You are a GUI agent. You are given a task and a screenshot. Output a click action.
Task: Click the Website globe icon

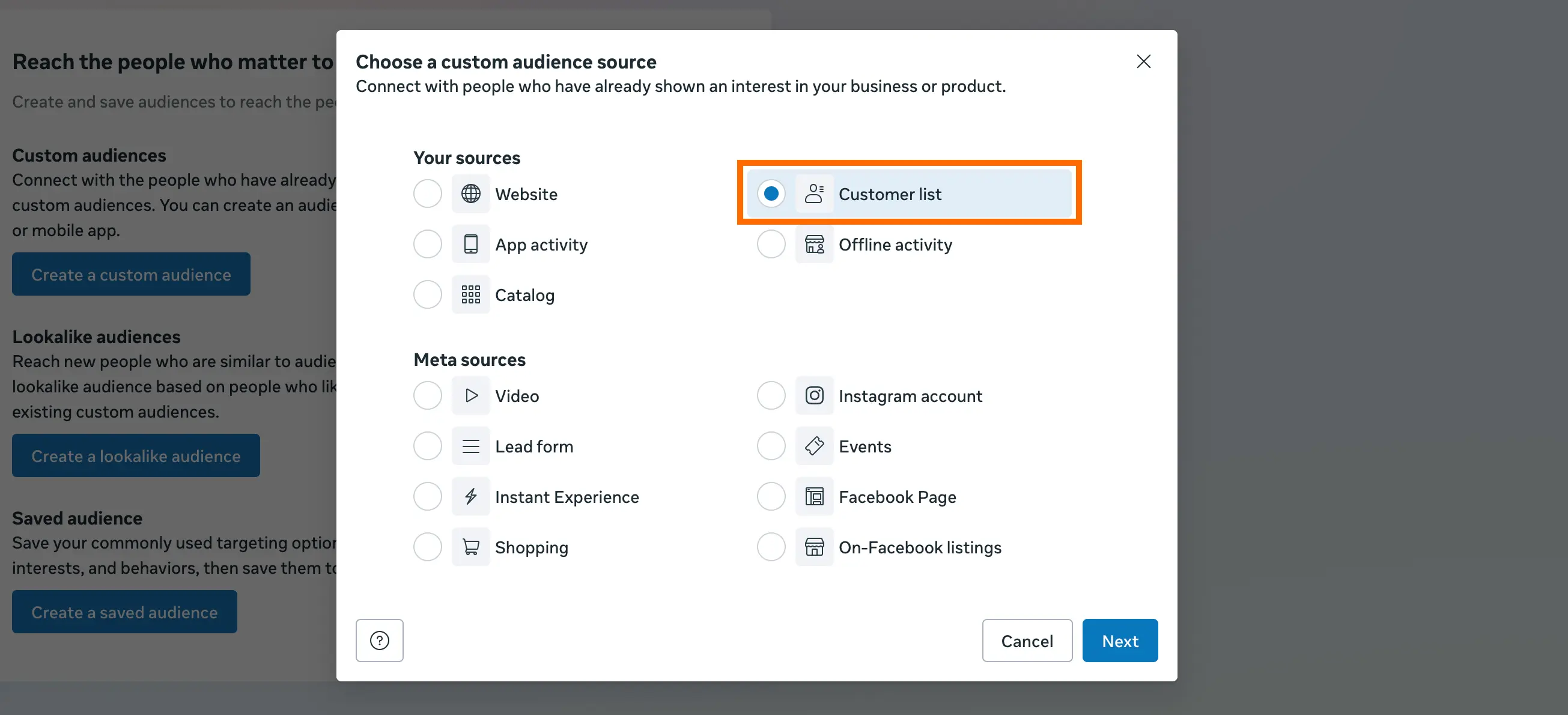click(470, 193)
